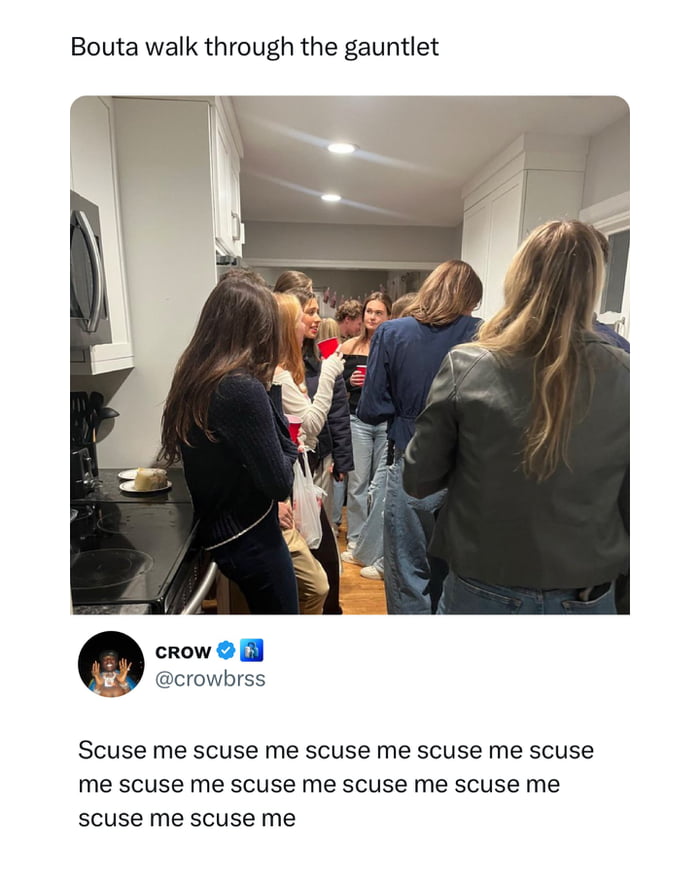
Task: Select the 'Scuse me scuse me' tweet text
Action: (x=336, y=784)
